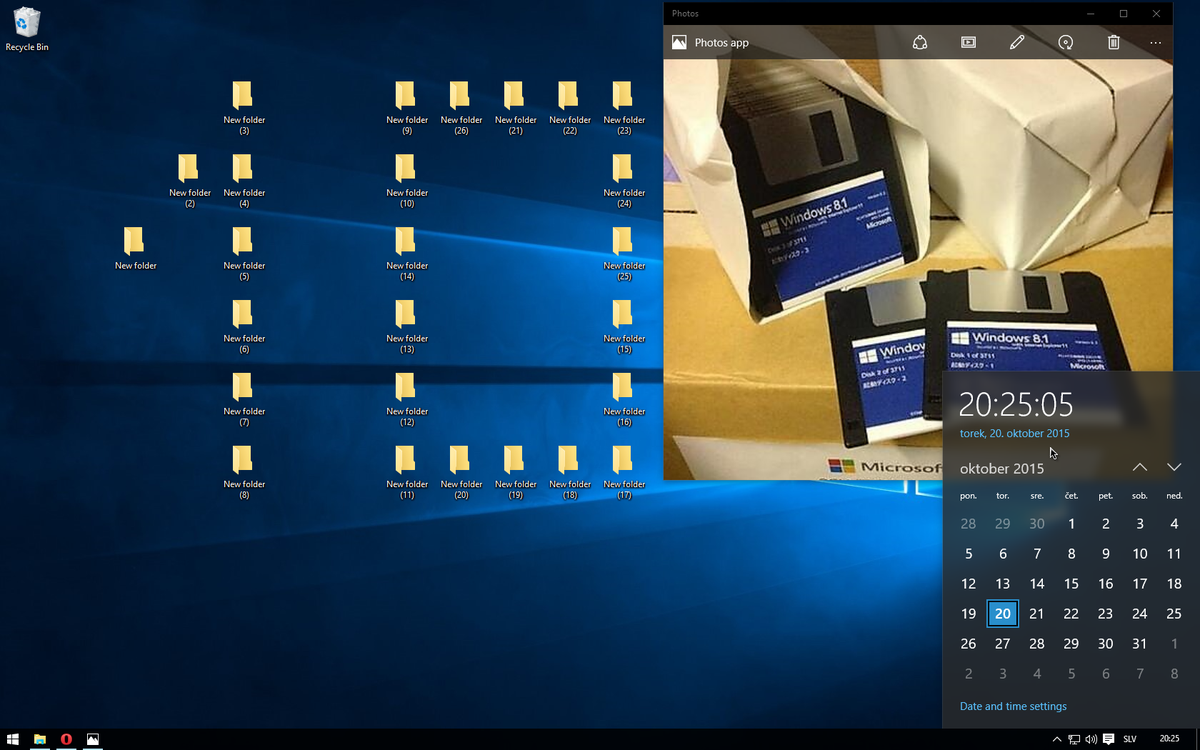Screen dimensions: 1200x750
Task: Select day 9 in the calendar
Action: [1105, 553]
